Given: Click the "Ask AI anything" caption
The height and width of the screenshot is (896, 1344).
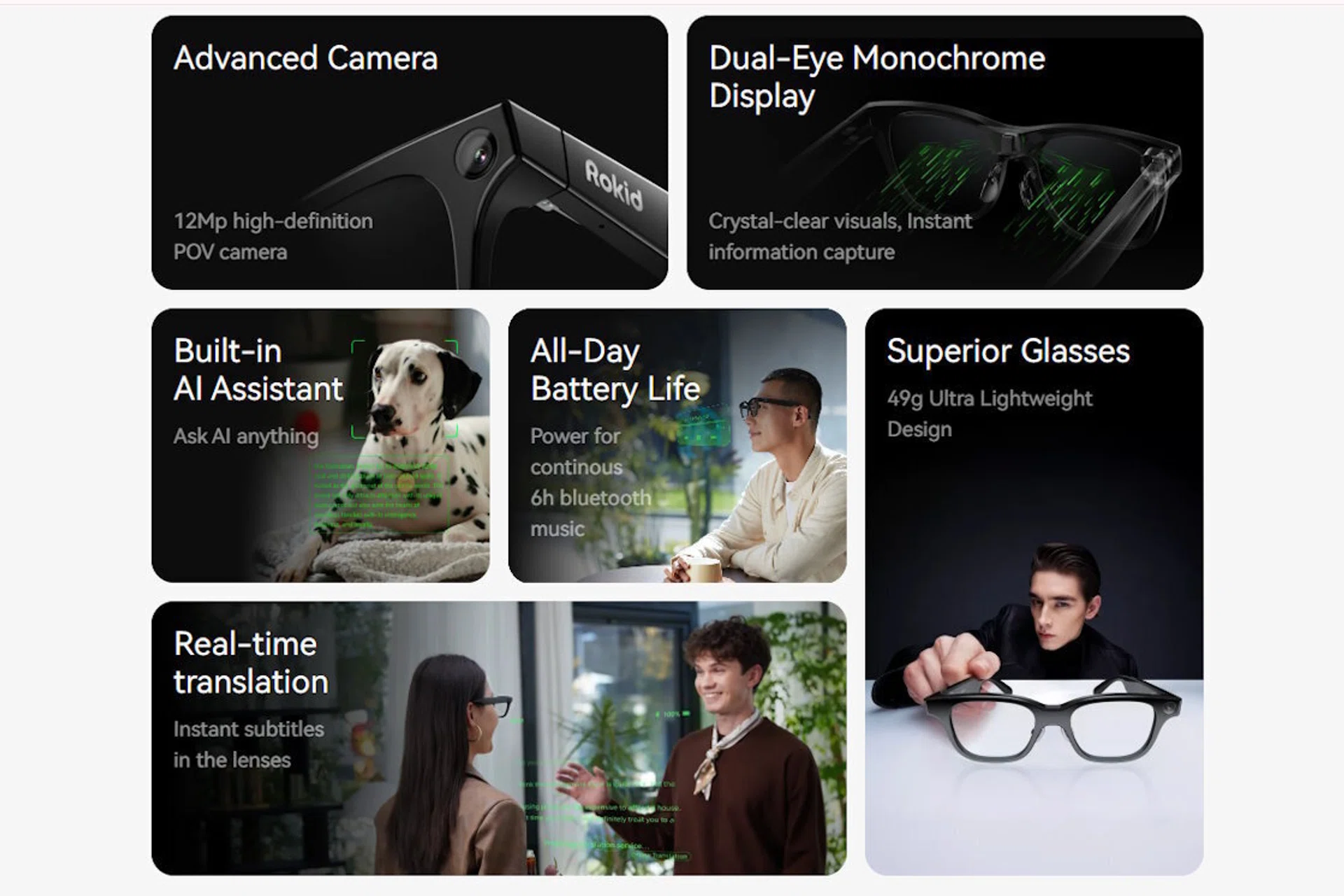Looking at the screenshot, I should point(246,436).
